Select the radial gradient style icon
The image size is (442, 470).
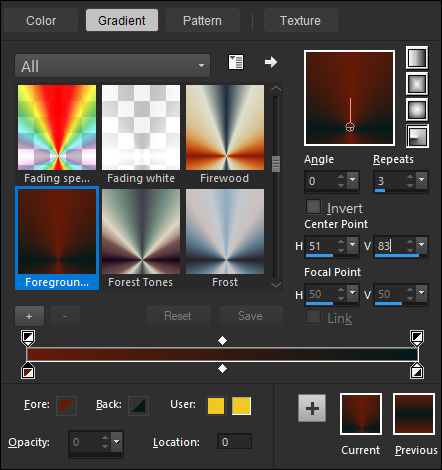click(417, 136)
